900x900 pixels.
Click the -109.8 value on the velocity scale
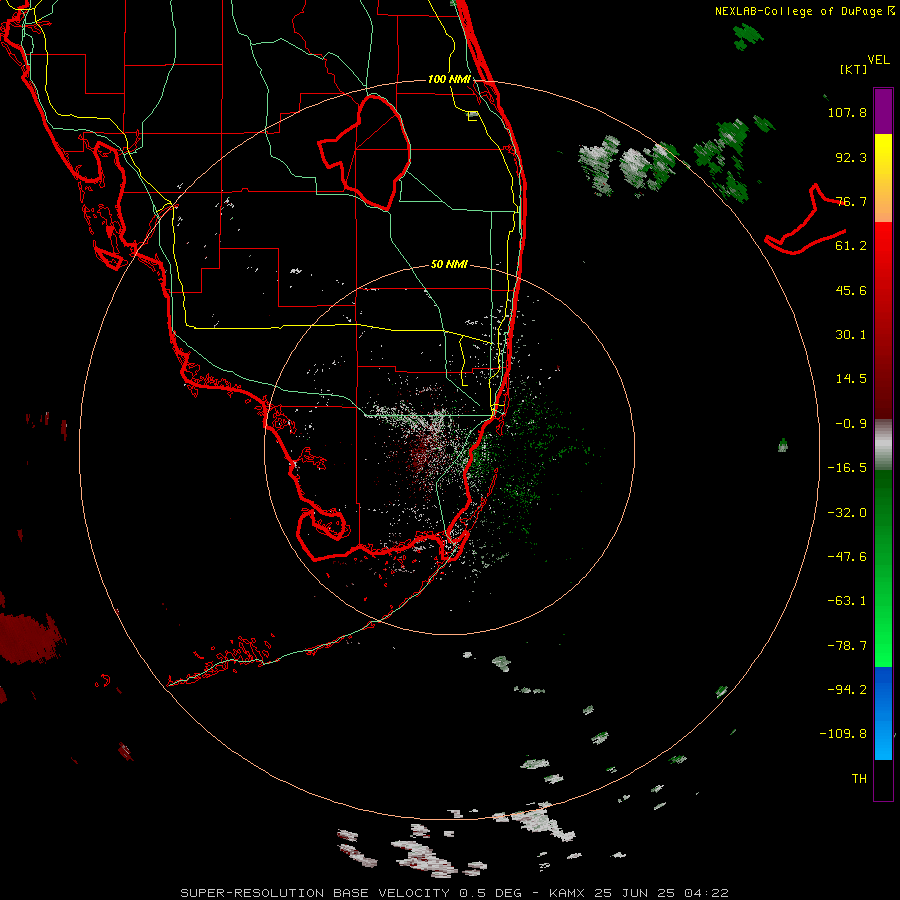pos(843,734)
